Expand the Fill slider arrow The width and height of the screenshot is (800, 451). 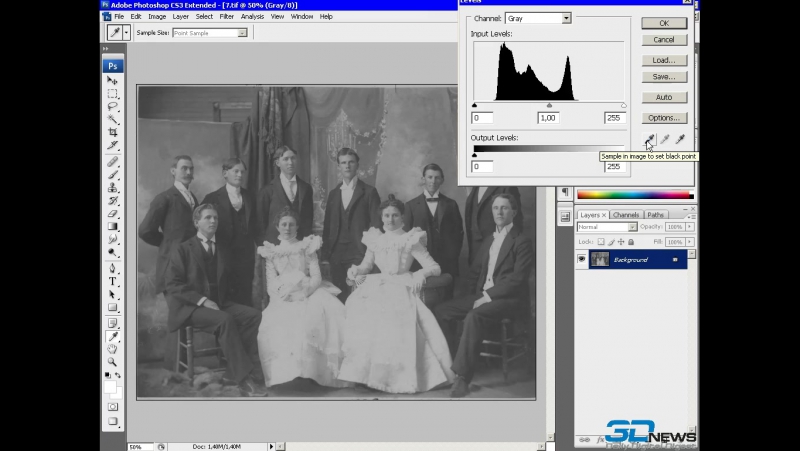[x=690, y=242]
